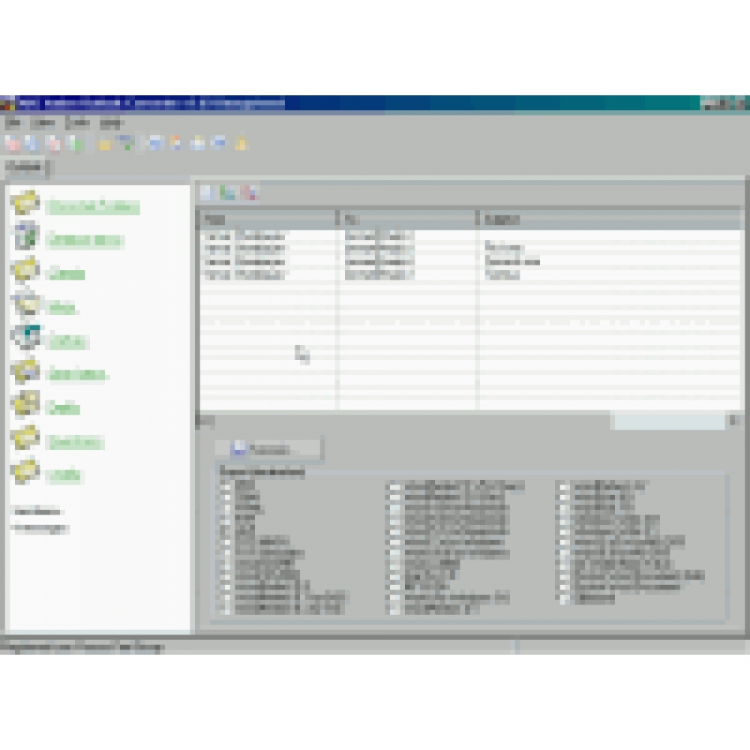Click the light input box below the message list
750x750 pixels.
pyautogui.click(x=669, y=422)
